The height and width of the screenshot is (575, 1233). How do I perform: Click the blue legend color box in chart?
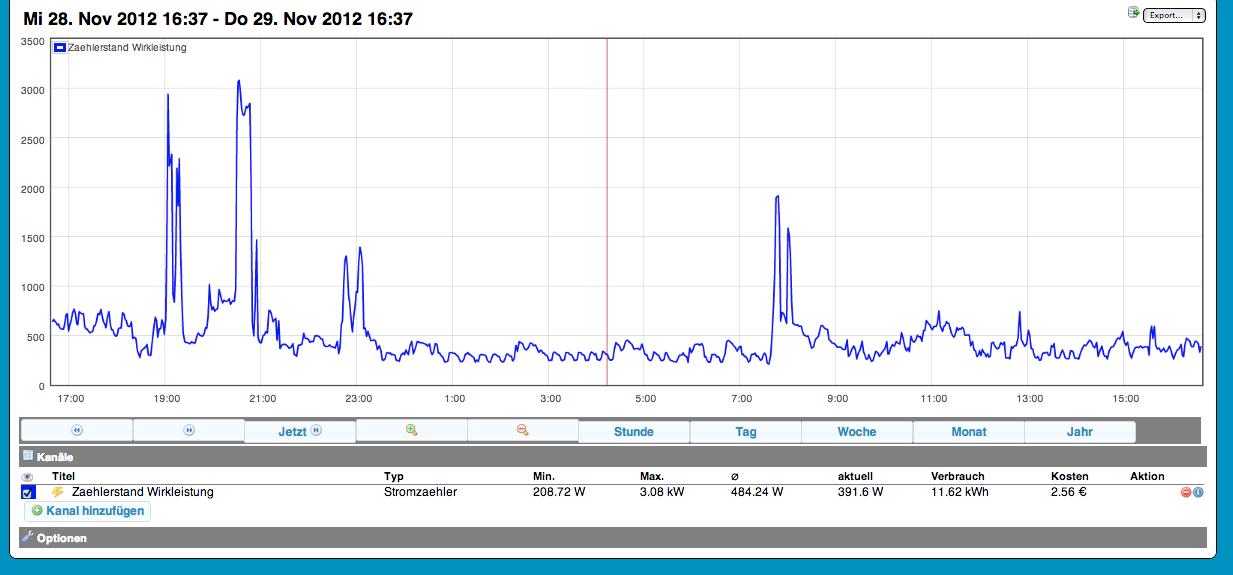click(x=59, y=47)
